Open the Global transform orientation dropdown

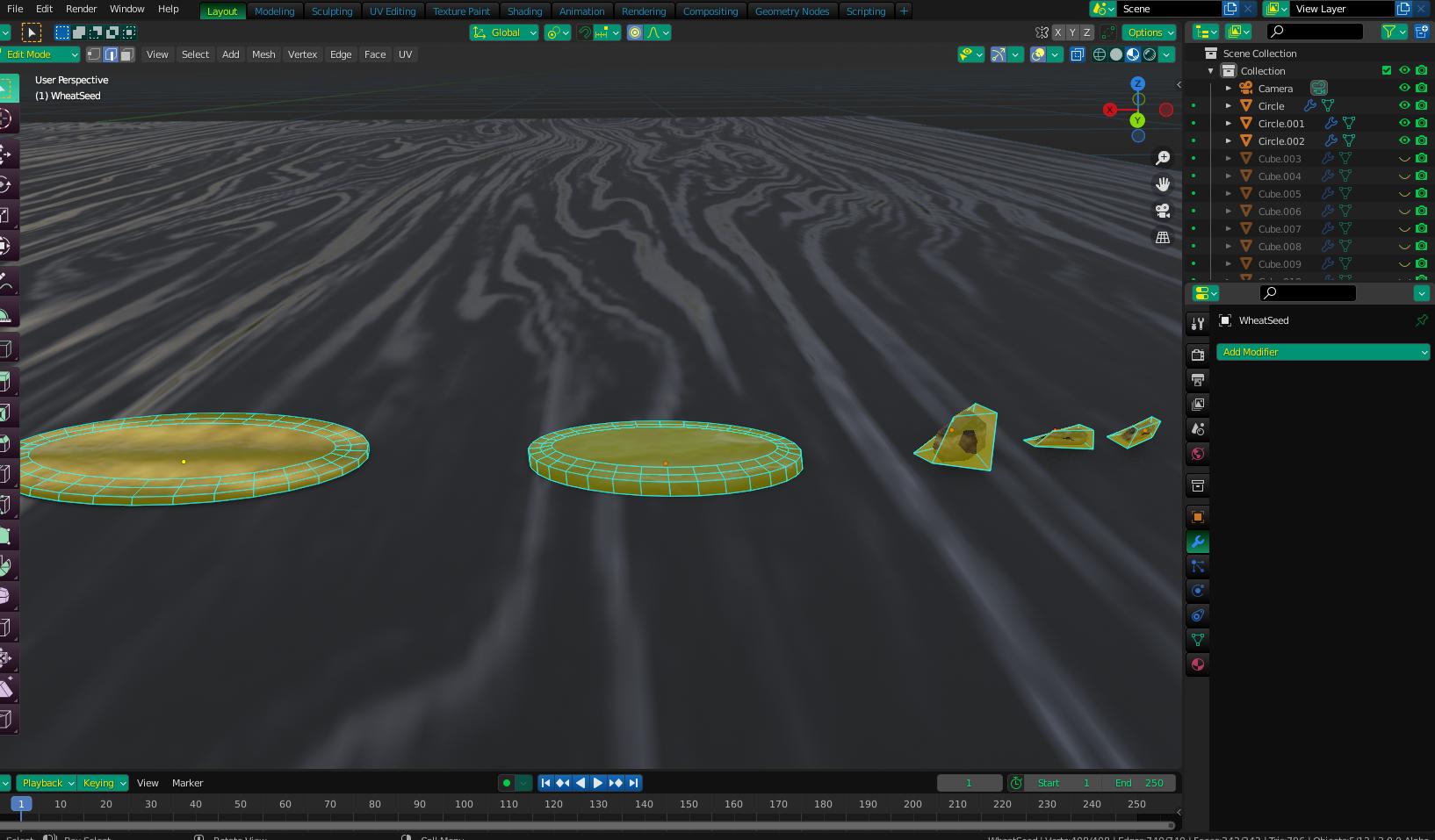coord(504,32)
